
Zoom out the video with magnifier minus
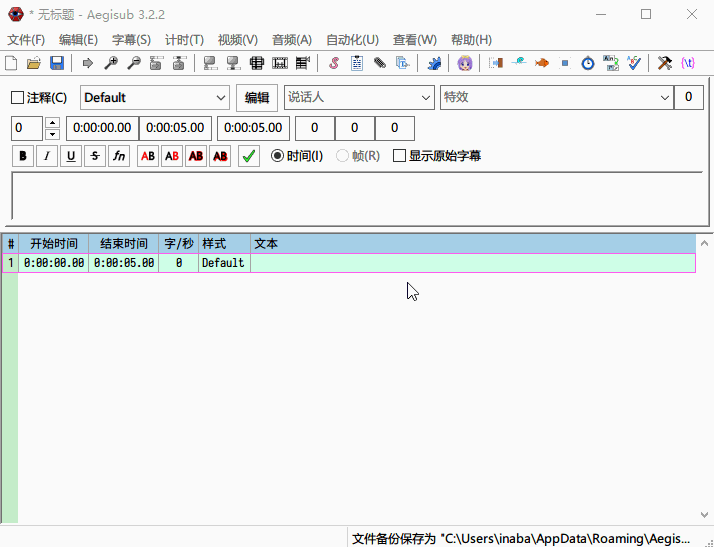133,63
